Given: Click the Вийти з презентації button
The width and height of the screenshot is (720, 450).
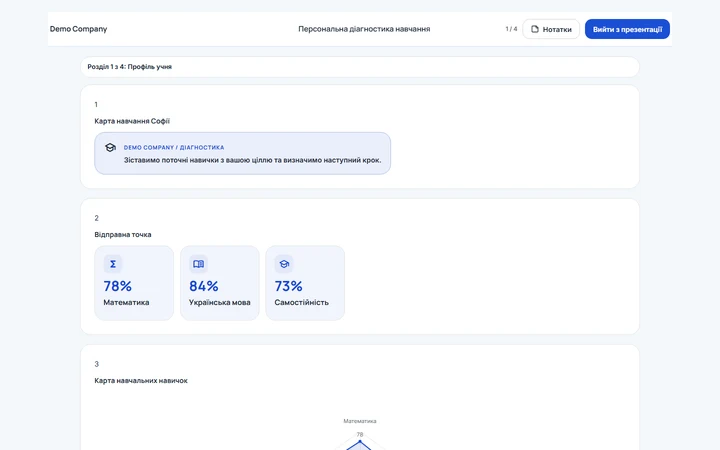Looking at the screenshot, I should [x=627, y=29].
